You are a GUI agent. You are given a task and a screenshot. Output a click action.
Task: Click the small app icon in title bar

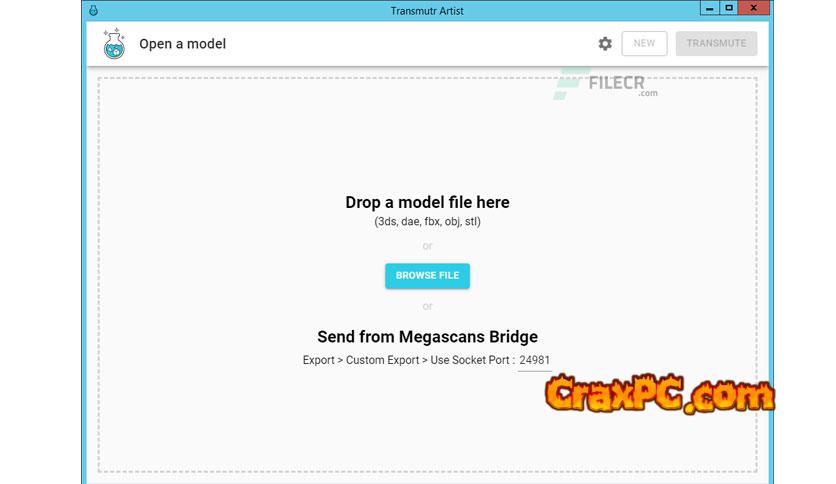pos(93,10)
